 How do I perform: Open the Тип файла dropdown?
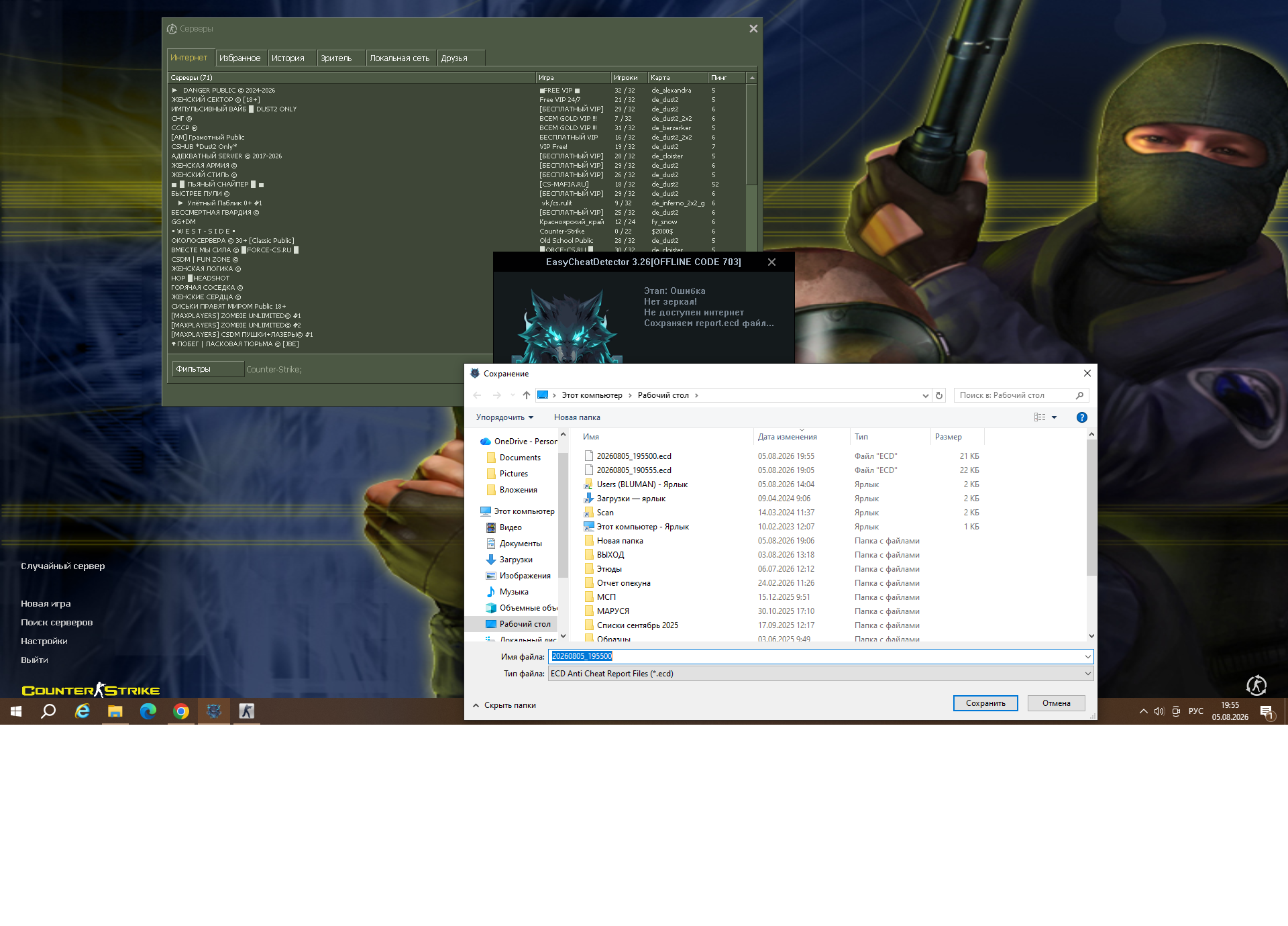(x=821, y=674)
